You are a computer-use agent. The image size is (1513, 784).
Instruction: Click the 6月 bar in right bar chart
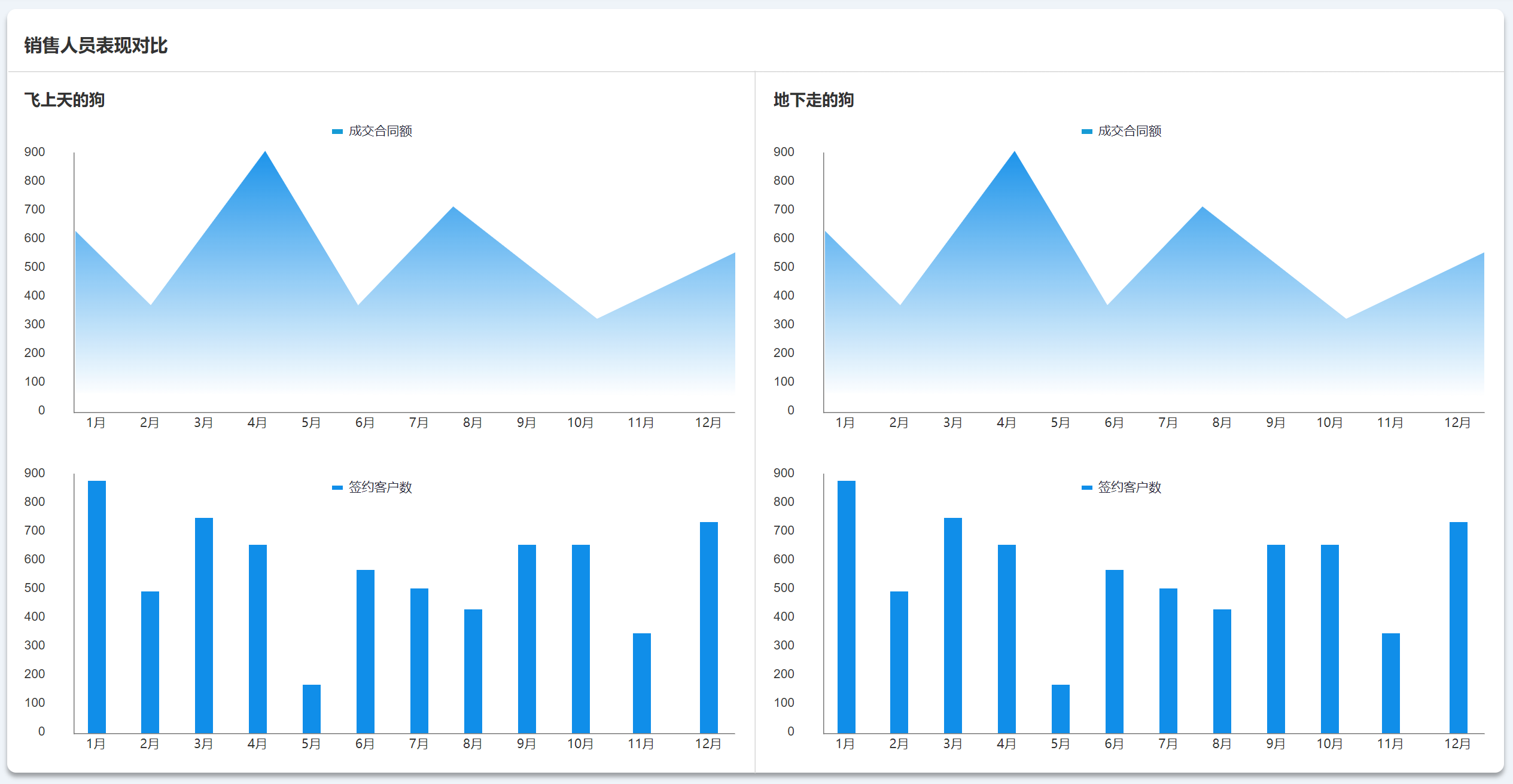tap(1115, 651)
